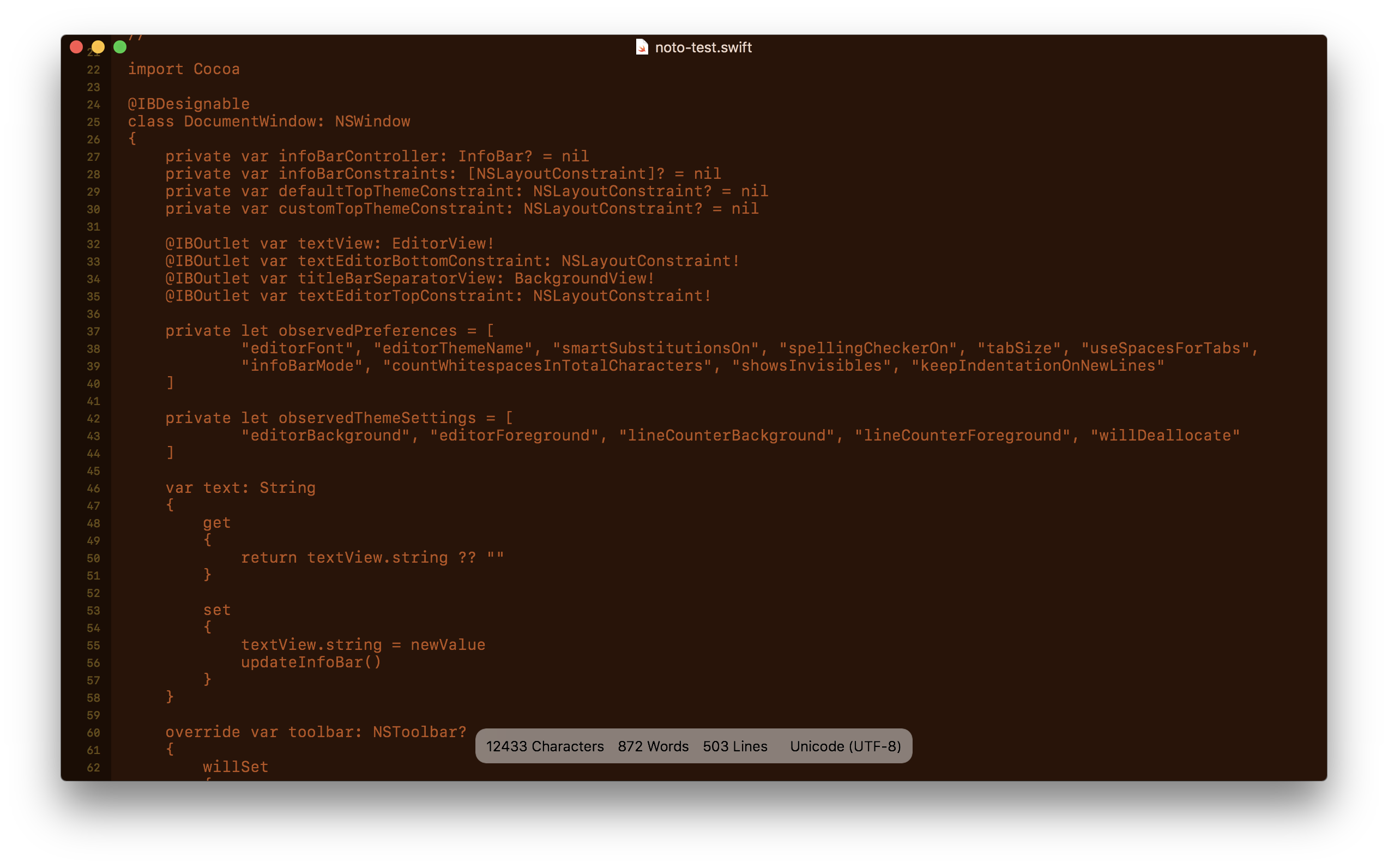Click the Swift file icon in title bar
This screenshot has height=868, width=1388.
pyautogui.click(x=642, y=47)
